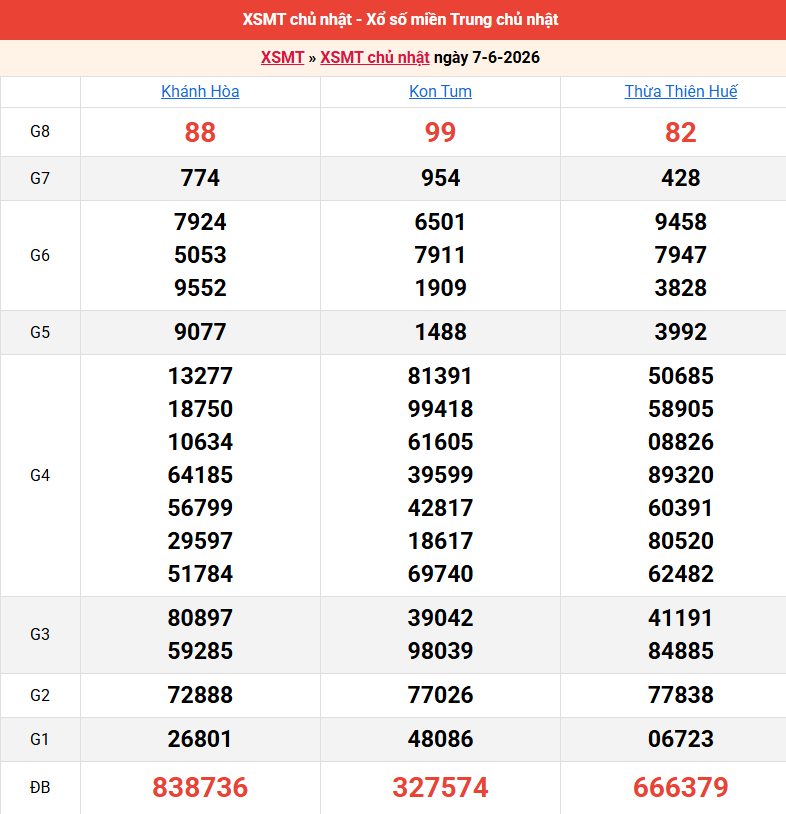This screenshot has width=786, height=814.
Task: Open the XSMT breadcrumb link
Action: point(282,57)
